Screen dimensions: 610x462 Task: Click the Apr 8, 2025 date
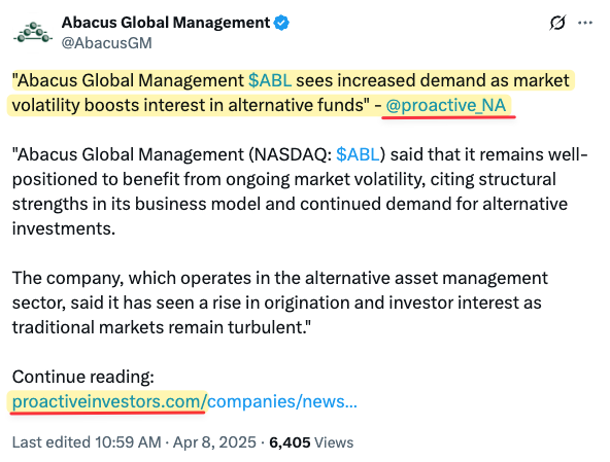214,442
